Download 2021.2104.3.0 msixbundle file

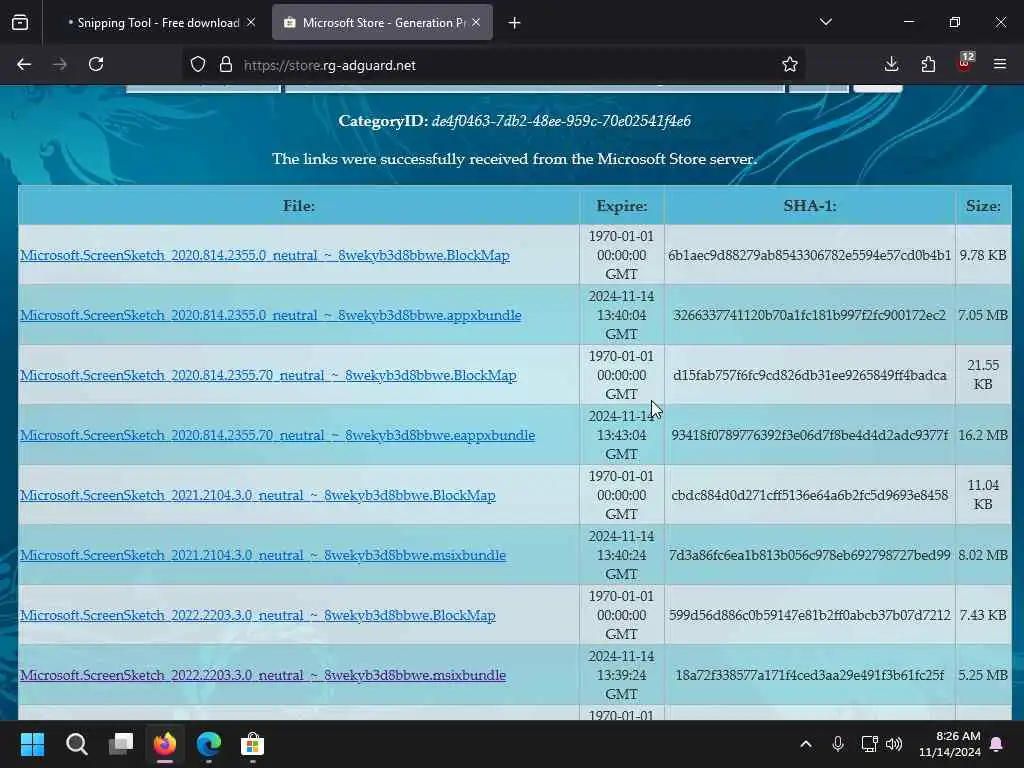click(263, 555)
